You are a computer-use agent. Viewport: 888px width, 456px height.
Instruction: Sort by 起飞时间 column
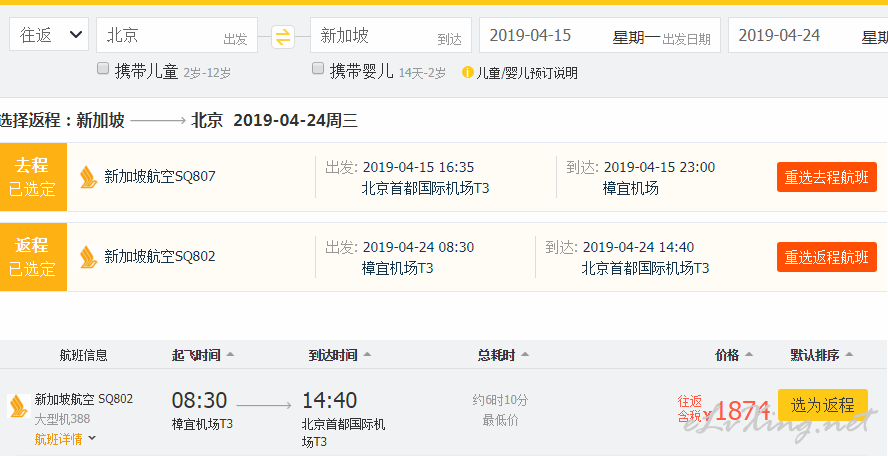click(x=203, y=356)
